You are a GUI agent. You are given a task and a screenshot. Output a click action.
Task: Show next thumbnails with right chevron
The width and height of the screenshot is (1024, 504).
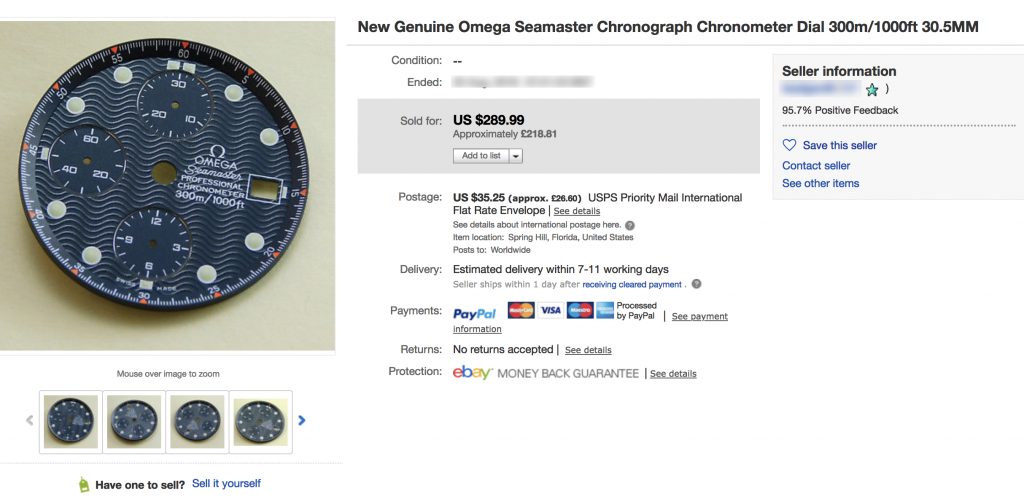coord(302,421)
